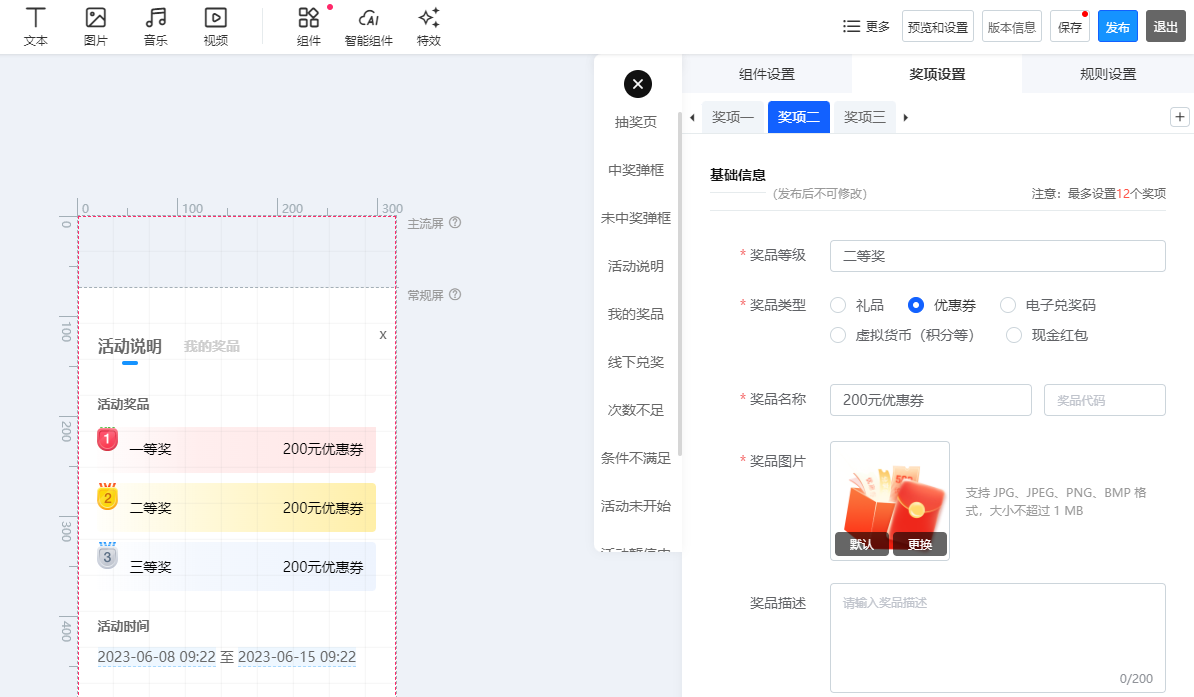Screen dimensions: 1194x697
Task: Select the 礼品 prize type radio button
Action: pyautogui.click(x=838, y=305)
